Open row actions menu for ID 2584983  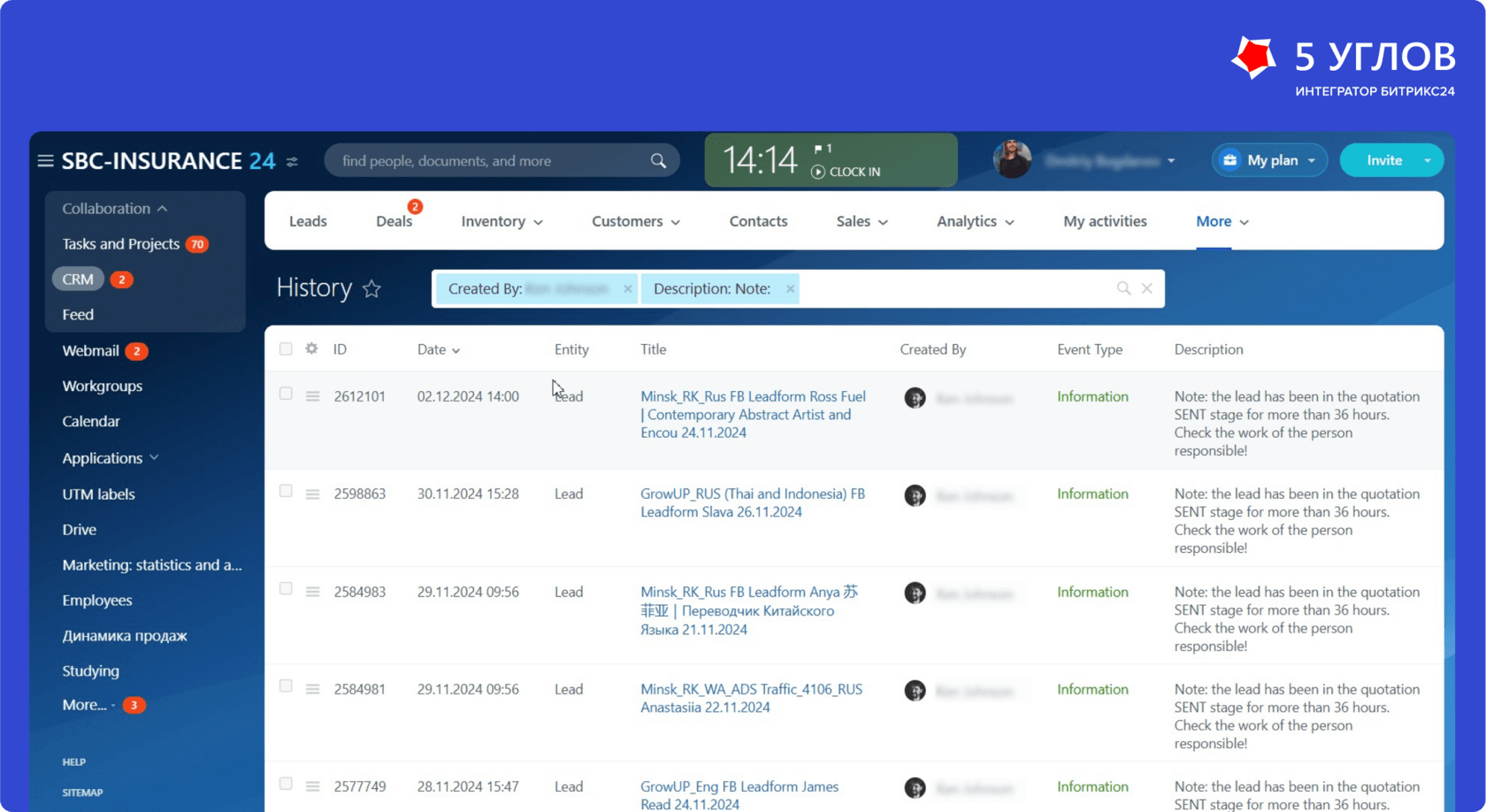pos(312,592)
